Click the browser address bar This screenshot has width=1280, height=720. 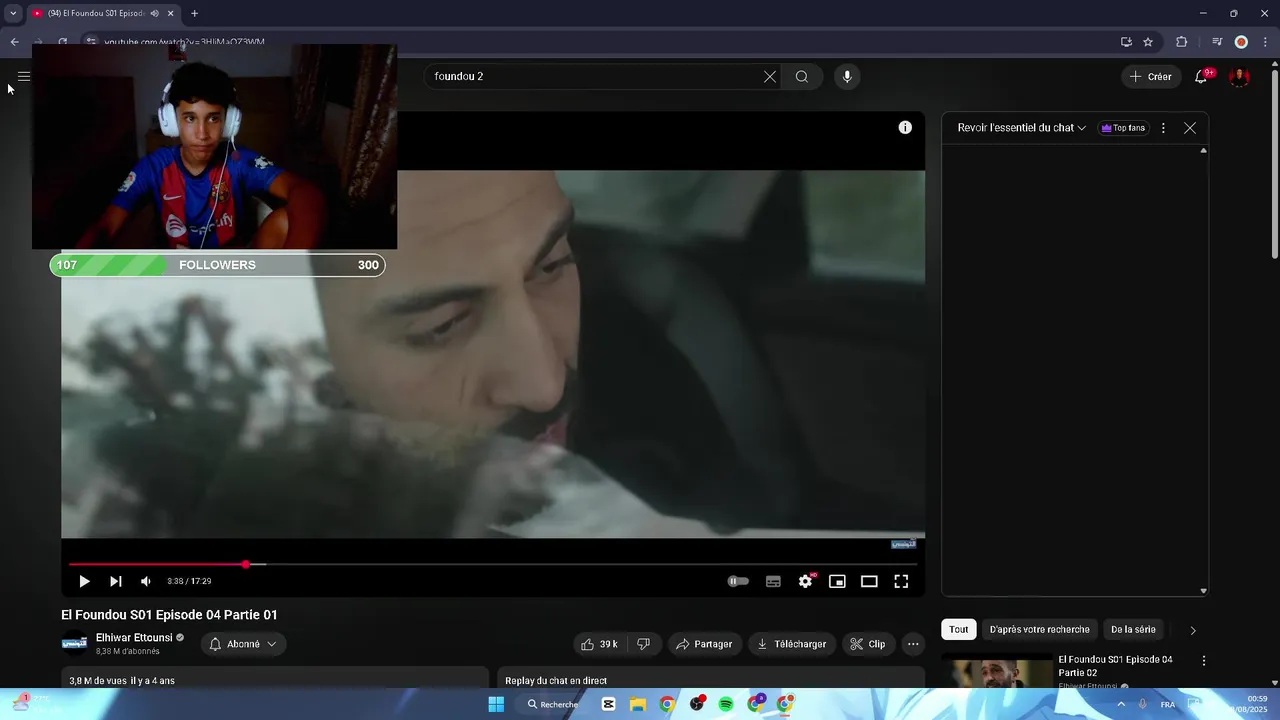coord(600,42)
